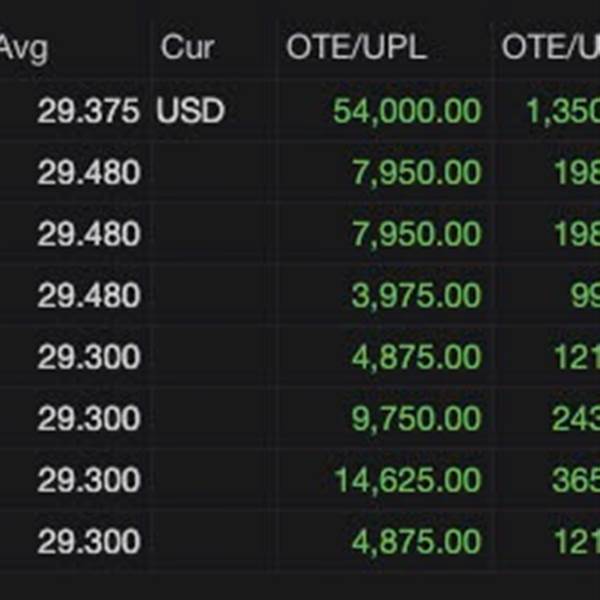Click the Avg column header
The width and height of the screenshot is (600, 600).
point(24,49)
